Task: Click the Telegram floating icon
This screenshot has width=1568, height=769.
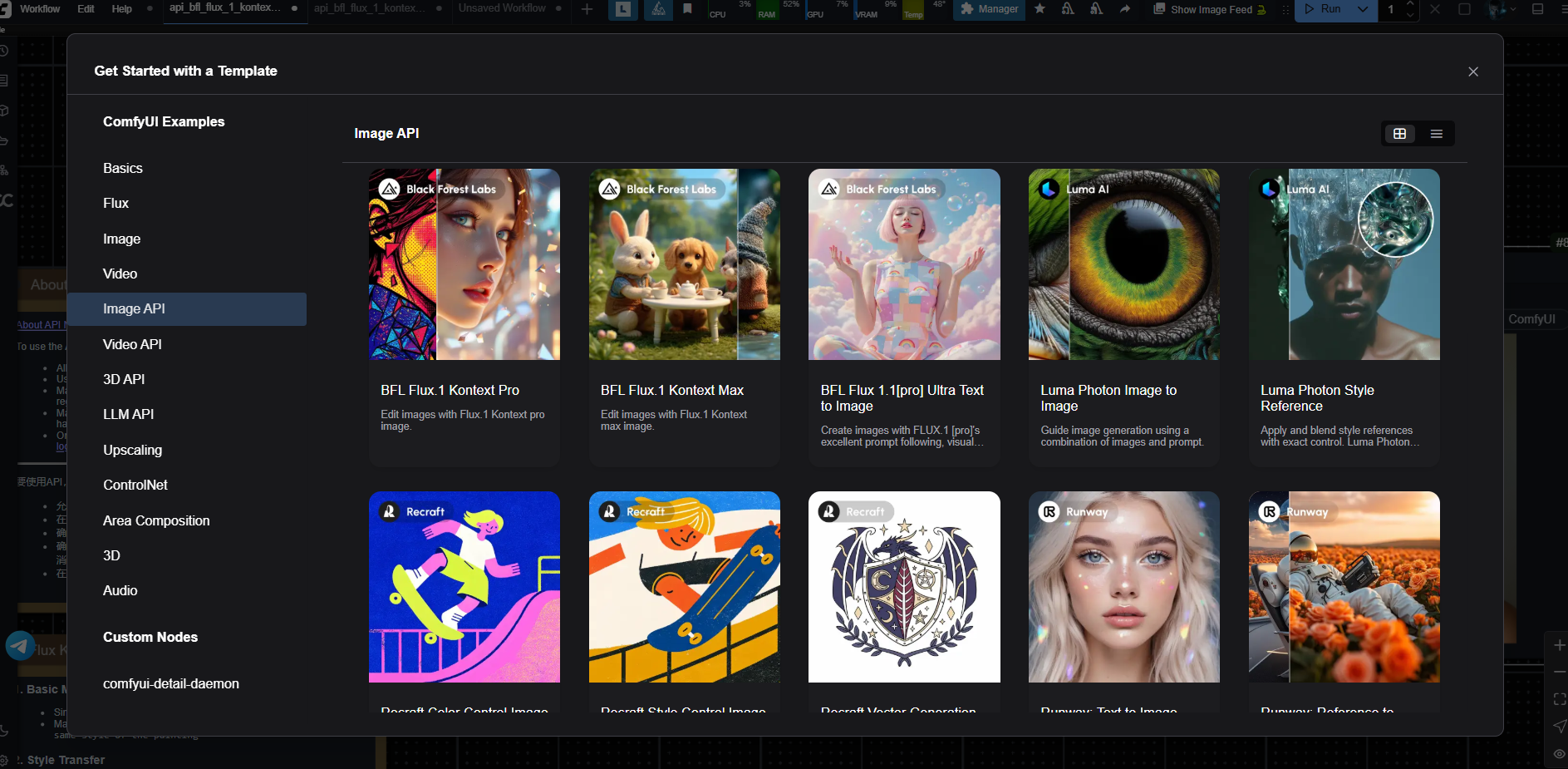Action: (20, 645)
